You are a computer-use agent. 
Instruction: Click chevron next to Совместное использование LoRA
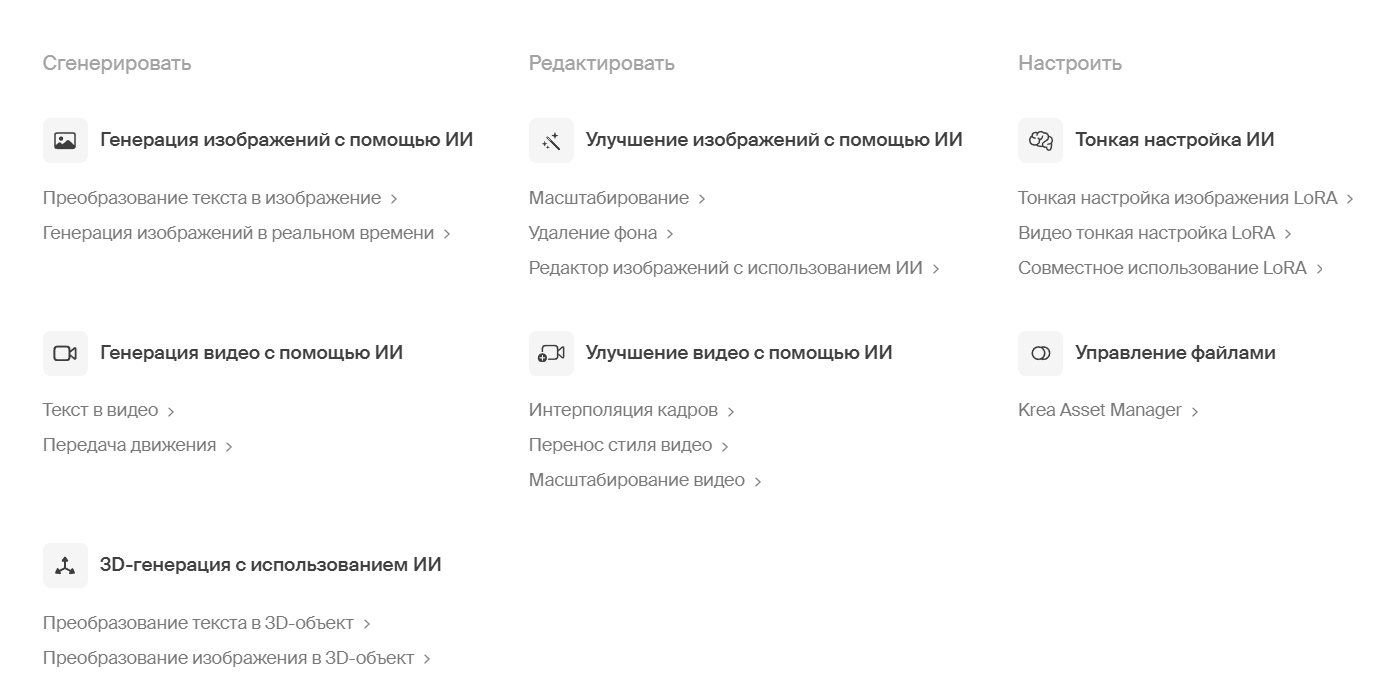pos(1320,269)
